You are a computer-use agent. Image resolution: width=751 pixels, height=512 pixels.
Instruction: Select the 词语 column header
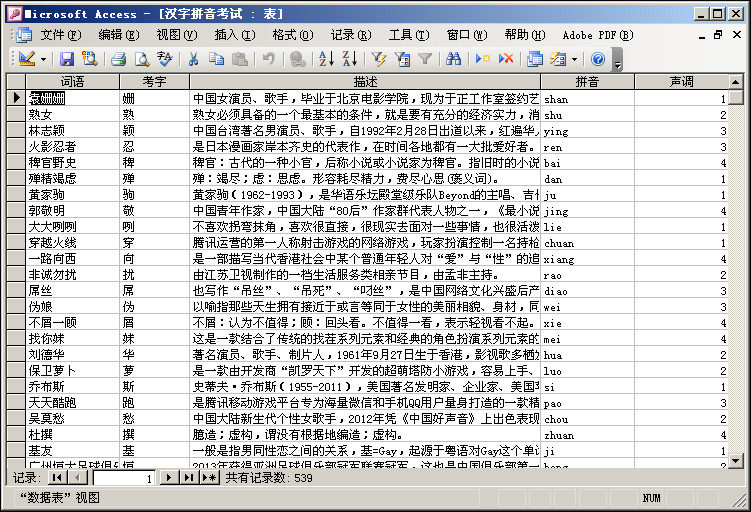click(73, 82)
